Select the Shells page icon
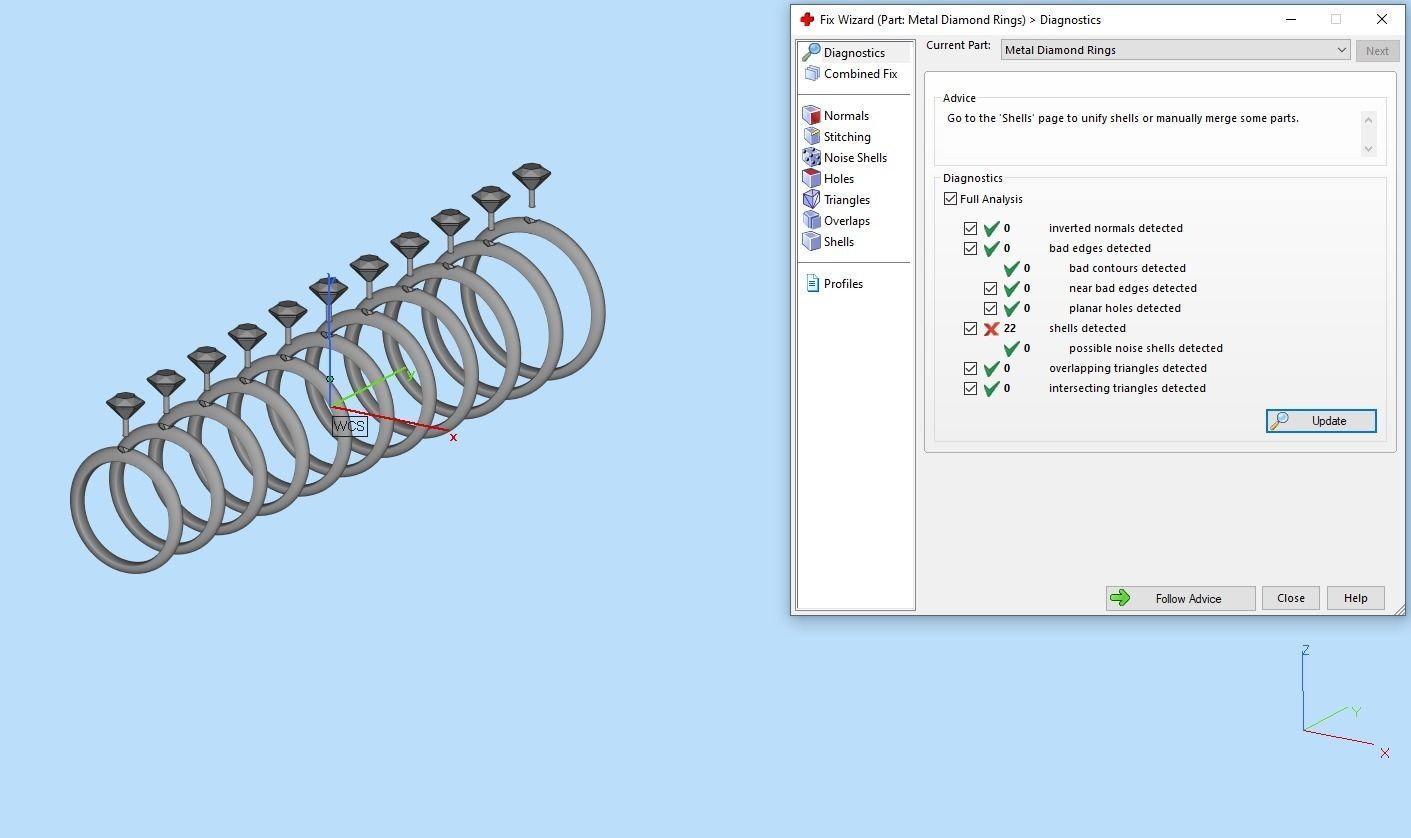This screenshot has height=838, width=1411. [x=811, y=241]
